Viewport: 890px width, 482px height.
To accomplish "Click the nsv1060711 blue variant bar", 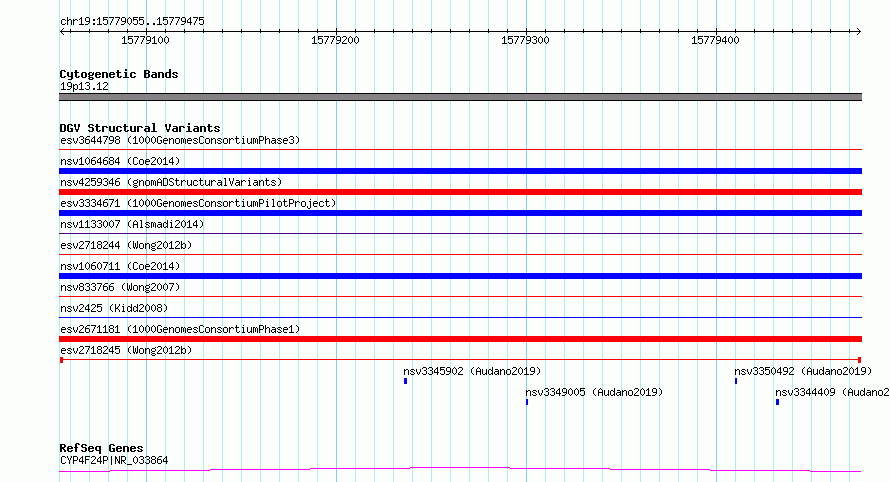I will [x=460, y=276].
